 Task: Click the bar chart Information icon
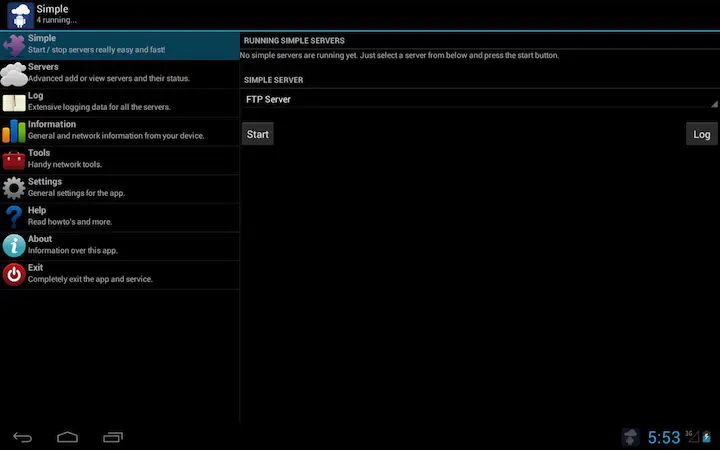(14, 131)
